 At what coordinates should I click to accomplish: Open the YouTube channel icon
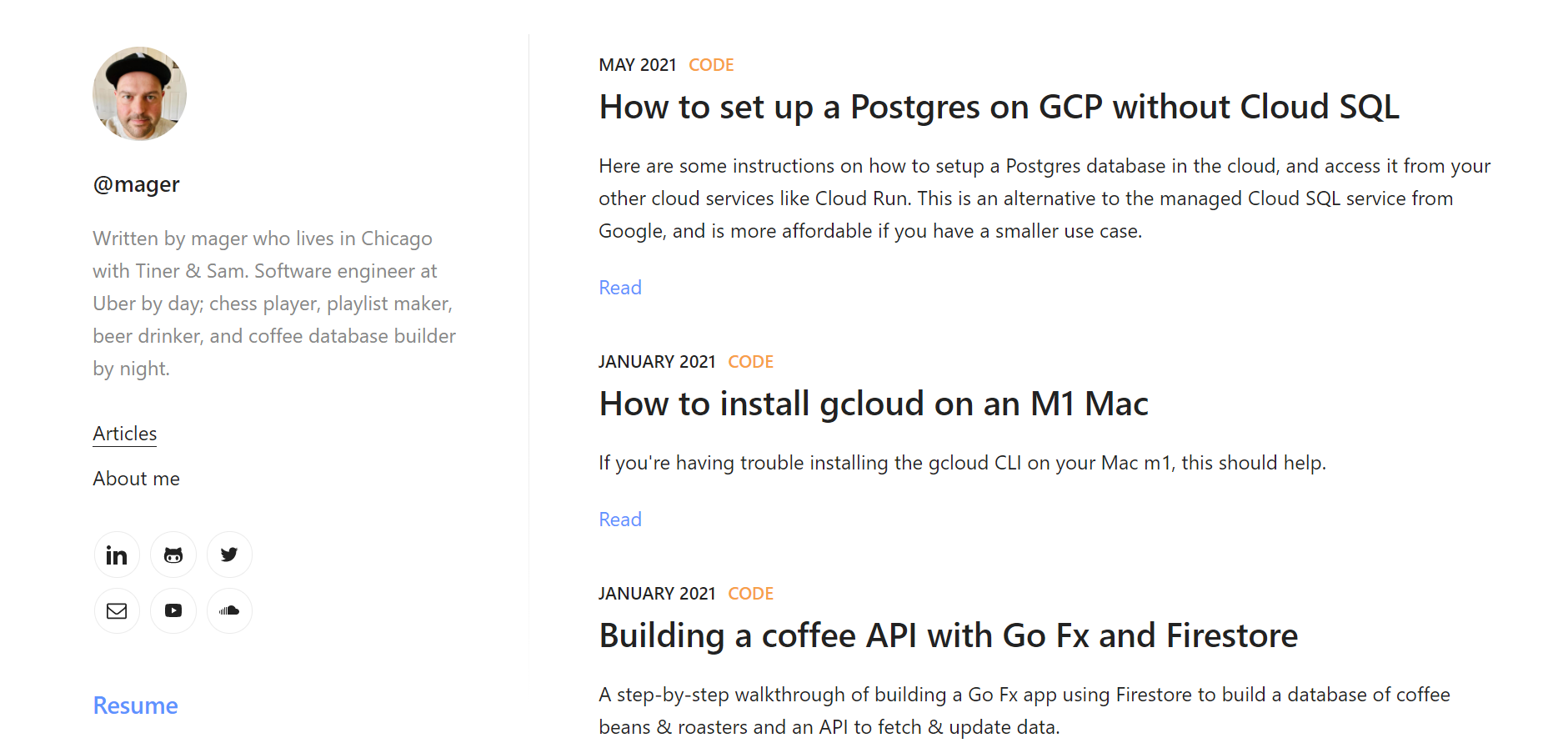[173, 610]
